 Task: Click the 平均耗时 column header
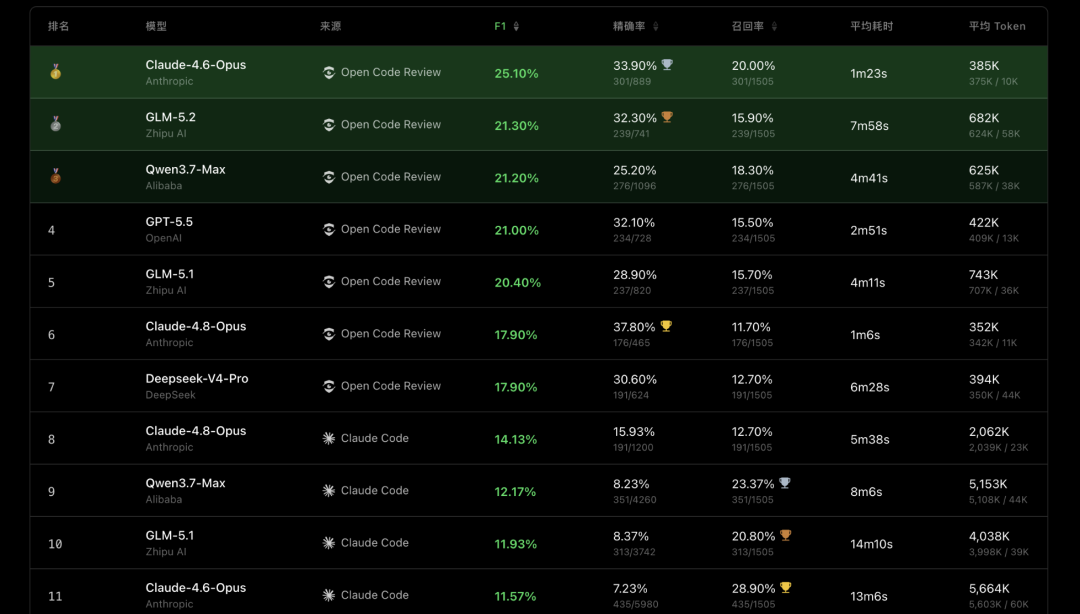[871, 26]
